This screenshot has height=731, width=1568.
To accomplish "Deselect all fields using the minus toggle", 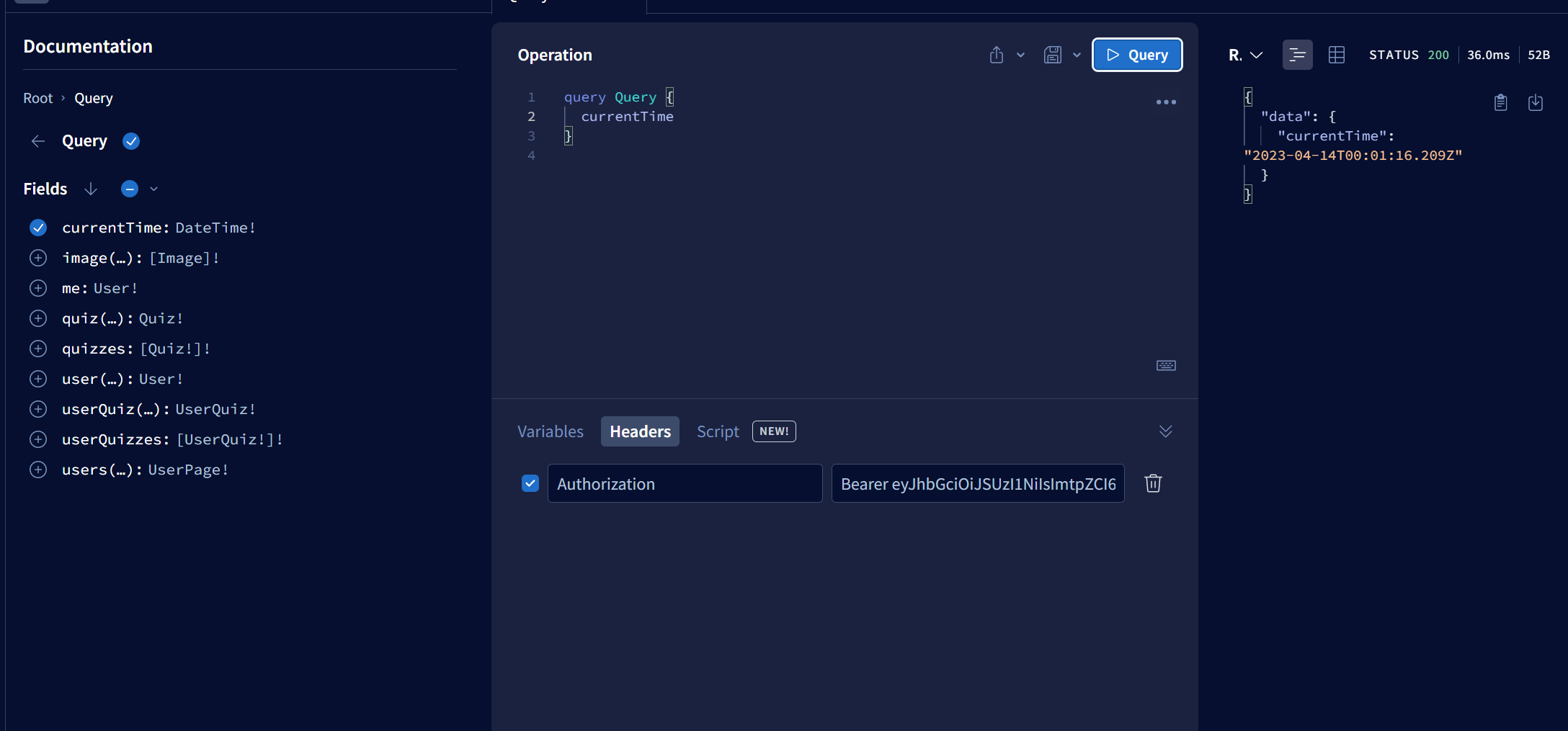I will 129,189.
